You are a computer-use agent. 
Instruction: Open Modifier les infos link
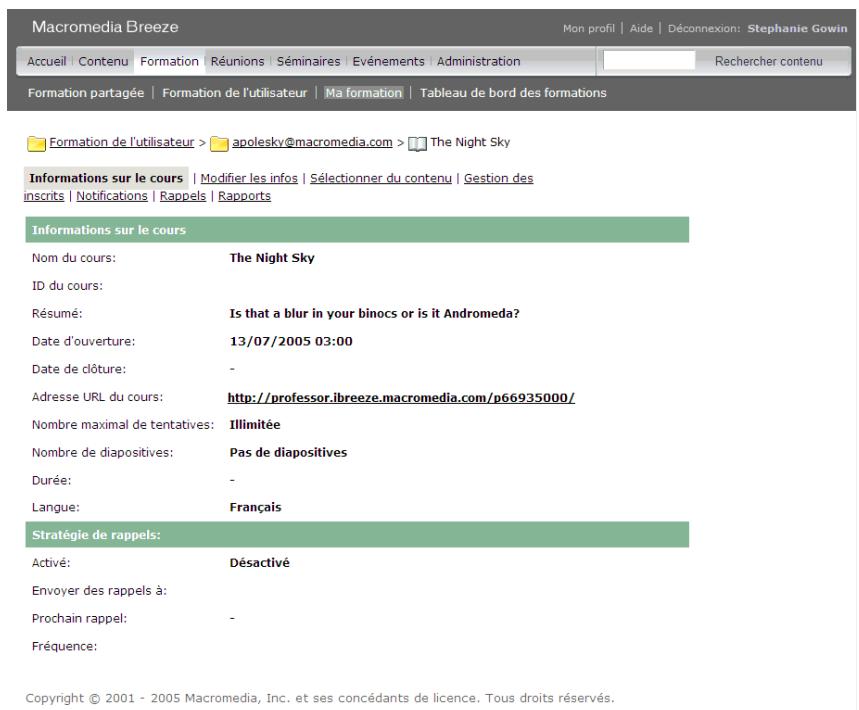click(x=249, y=178)
